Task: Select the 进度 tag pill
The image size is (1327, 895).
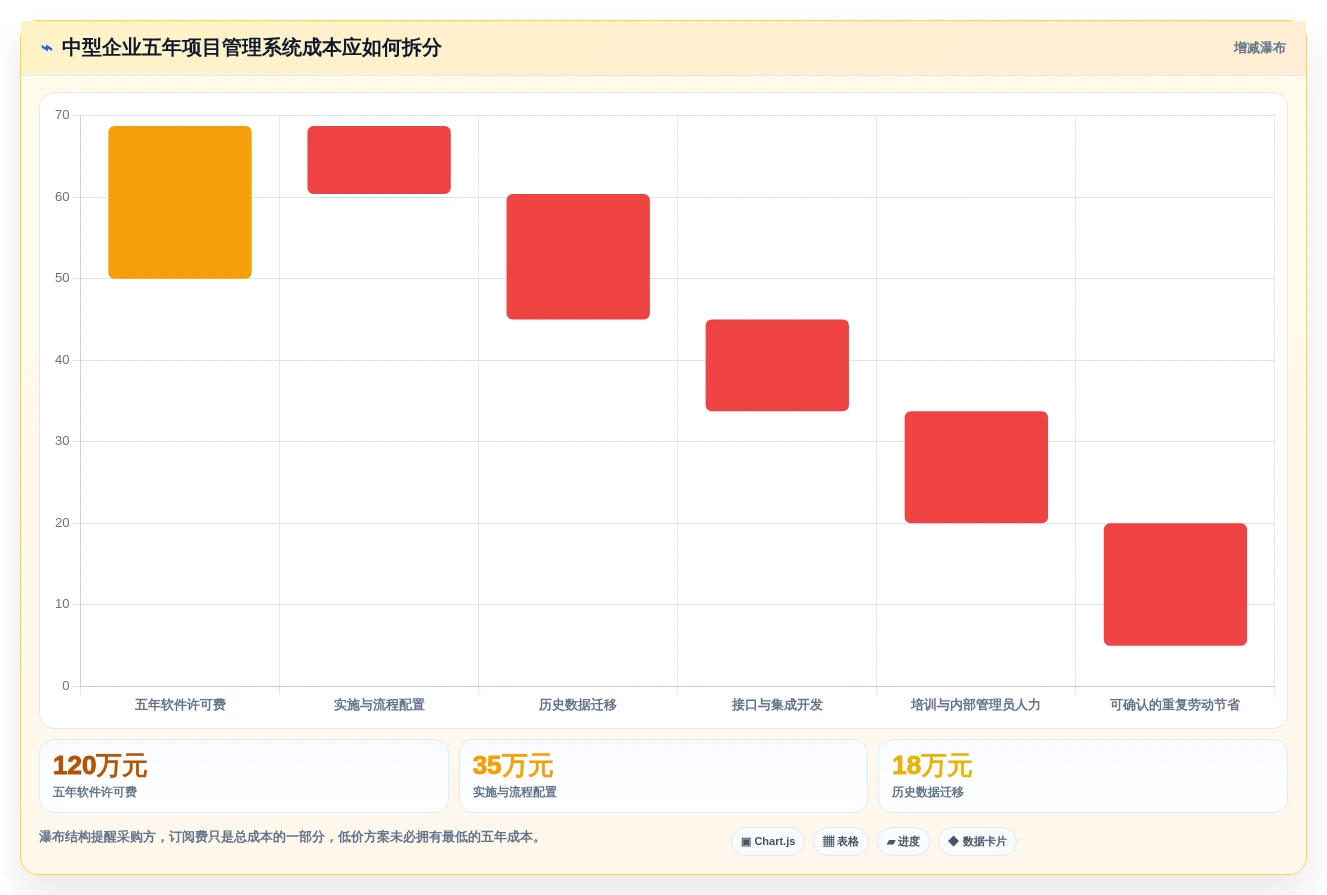Action: tap(903, 842)
